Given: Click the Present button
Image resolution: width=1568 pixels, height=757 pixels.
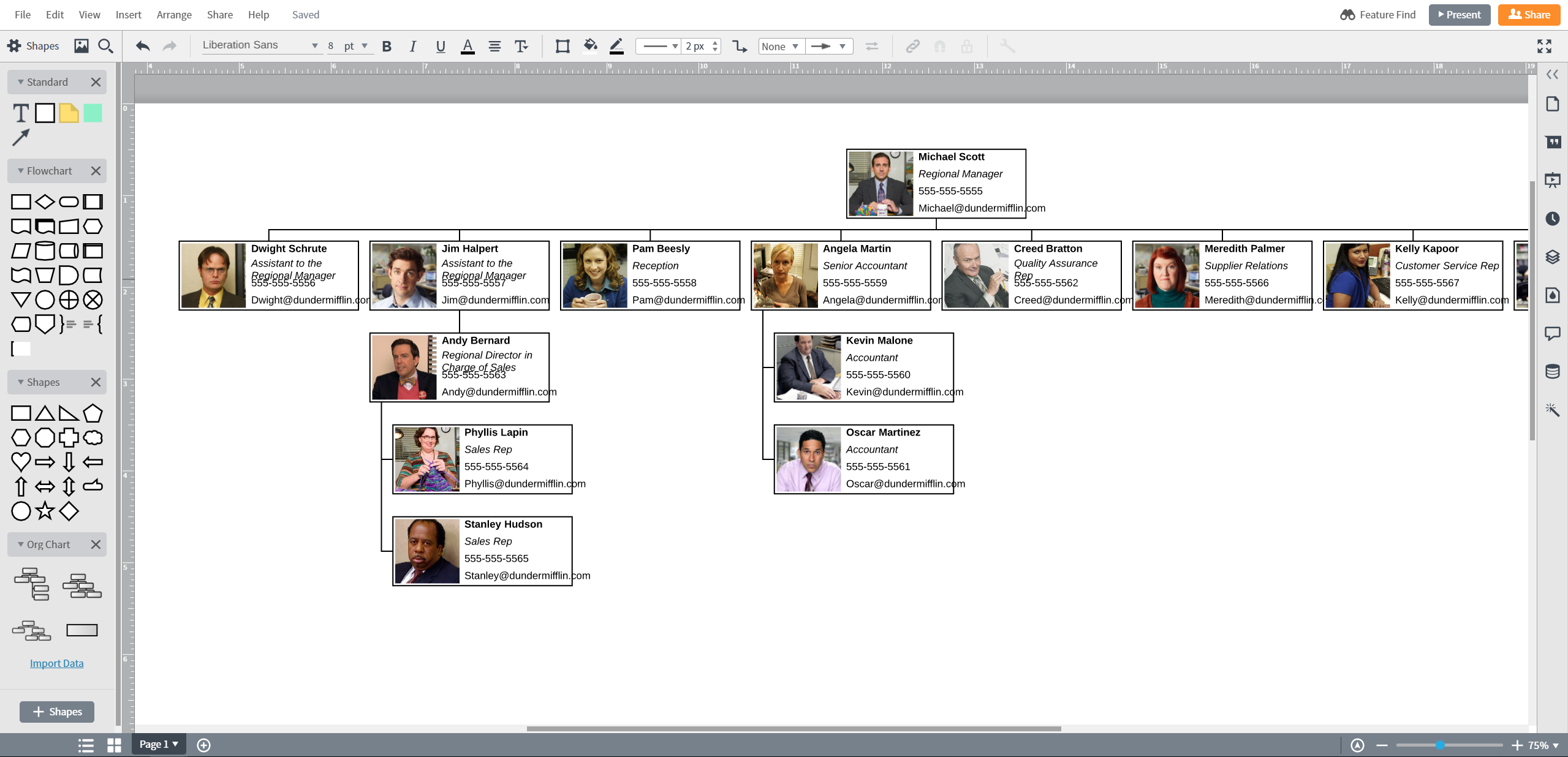Looking at the screenshot, I should pos(1459,15).
